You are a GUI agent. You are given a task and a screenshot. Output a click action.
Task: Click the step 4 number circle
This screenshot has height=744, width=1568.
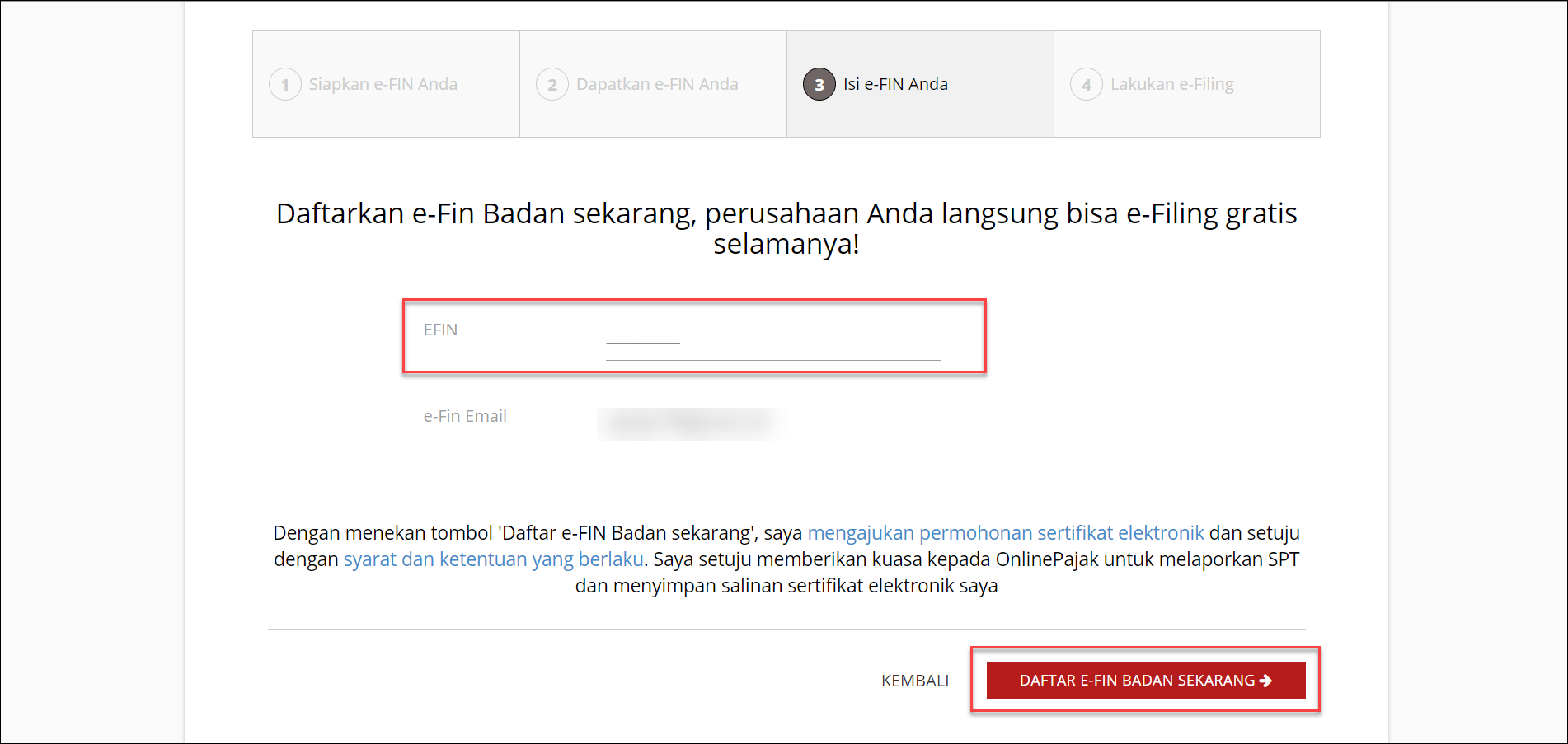click(1086, 84)
